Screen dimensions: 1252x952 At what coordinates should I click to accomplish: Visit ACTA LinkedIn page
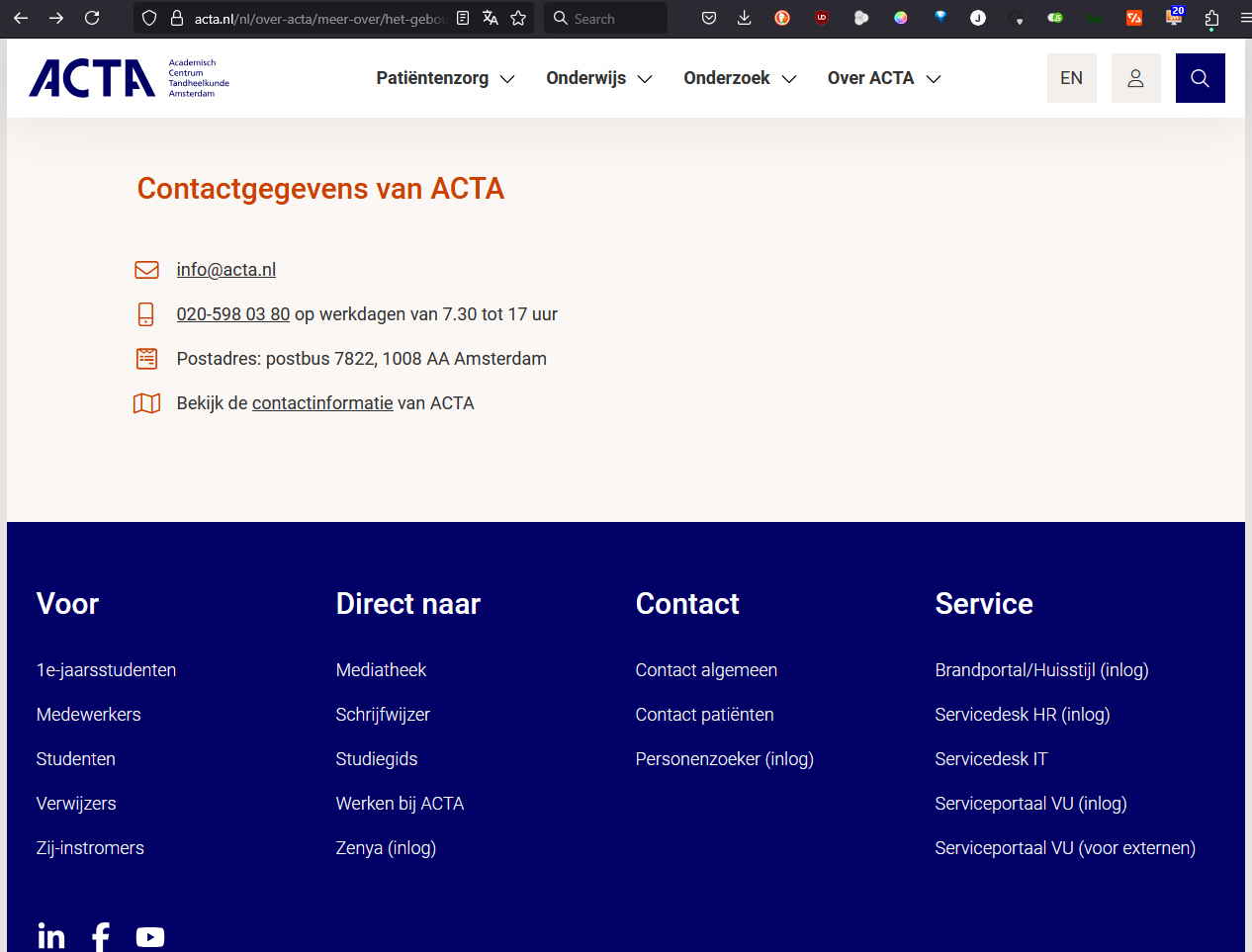tap(51, 936)
